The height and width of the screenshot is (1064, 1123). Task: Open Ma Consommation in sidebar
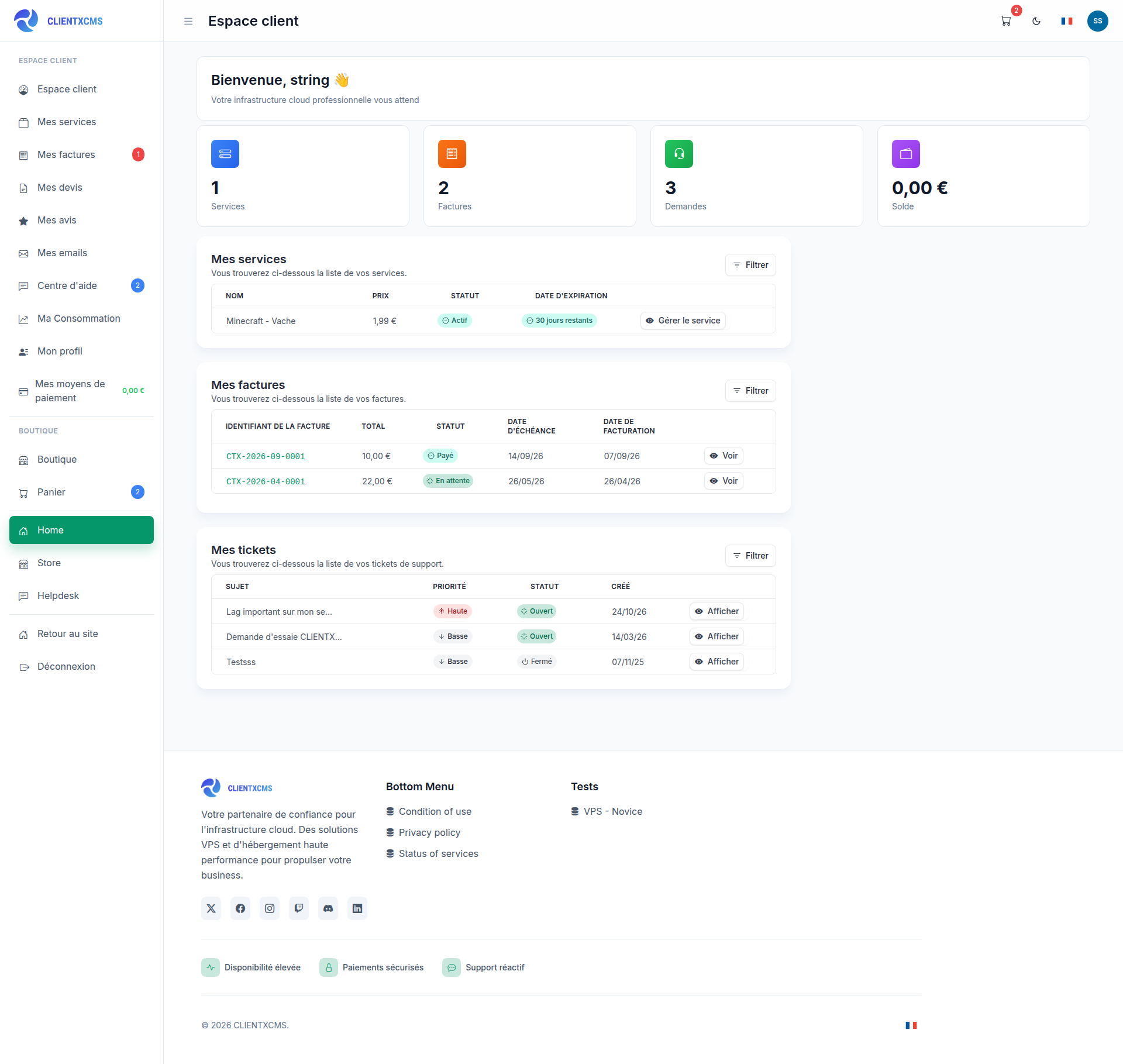pyautogui.click(x=81, y=318)
